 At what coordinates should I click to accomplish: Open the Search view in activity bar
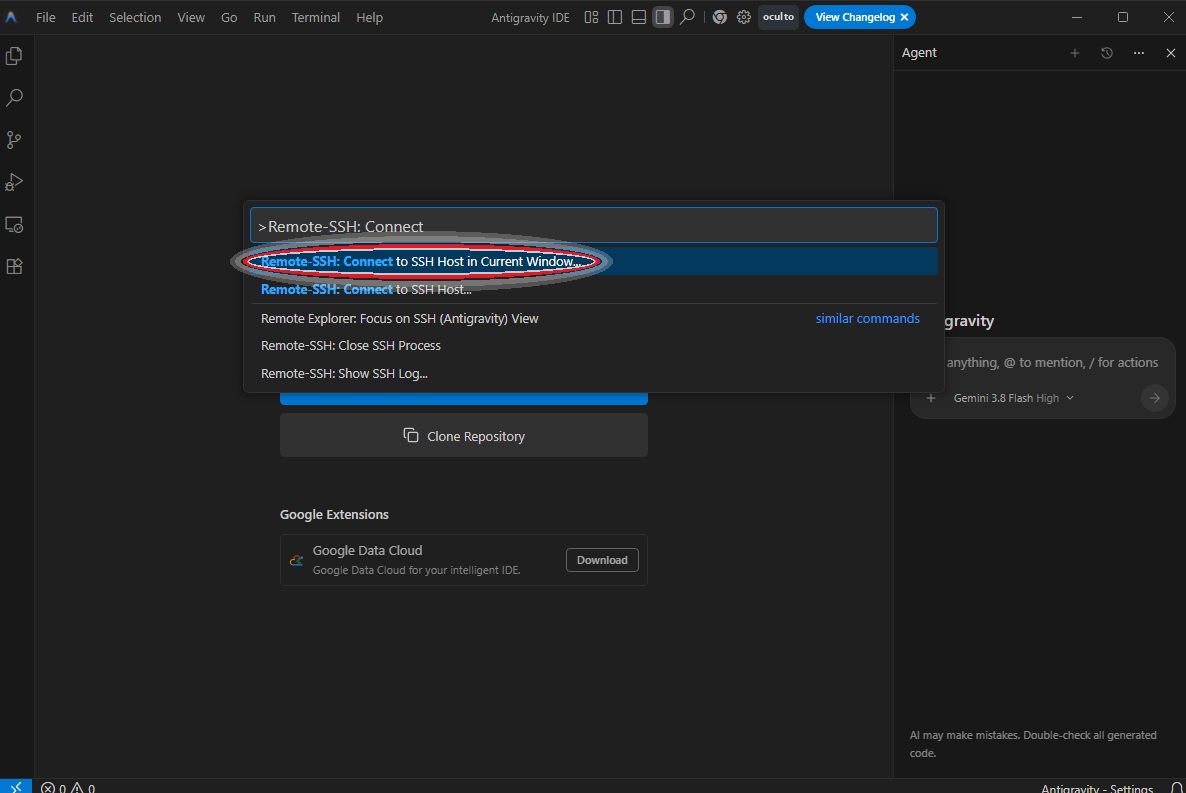[x=14, y=98]
